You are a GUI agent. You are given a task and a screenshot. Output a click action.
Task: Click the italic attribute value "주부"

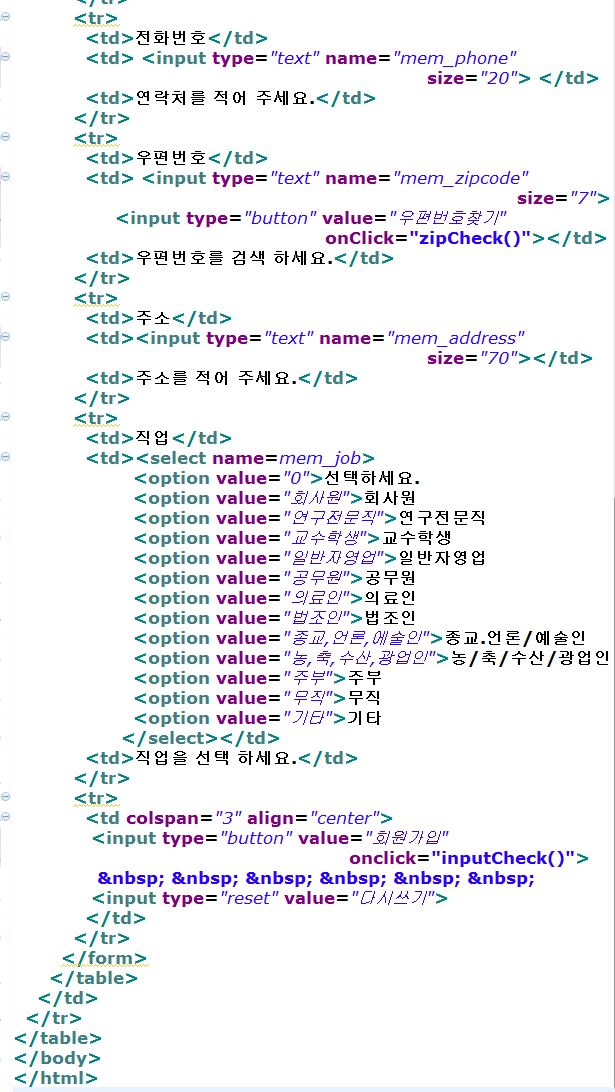[x=309, y=678]
